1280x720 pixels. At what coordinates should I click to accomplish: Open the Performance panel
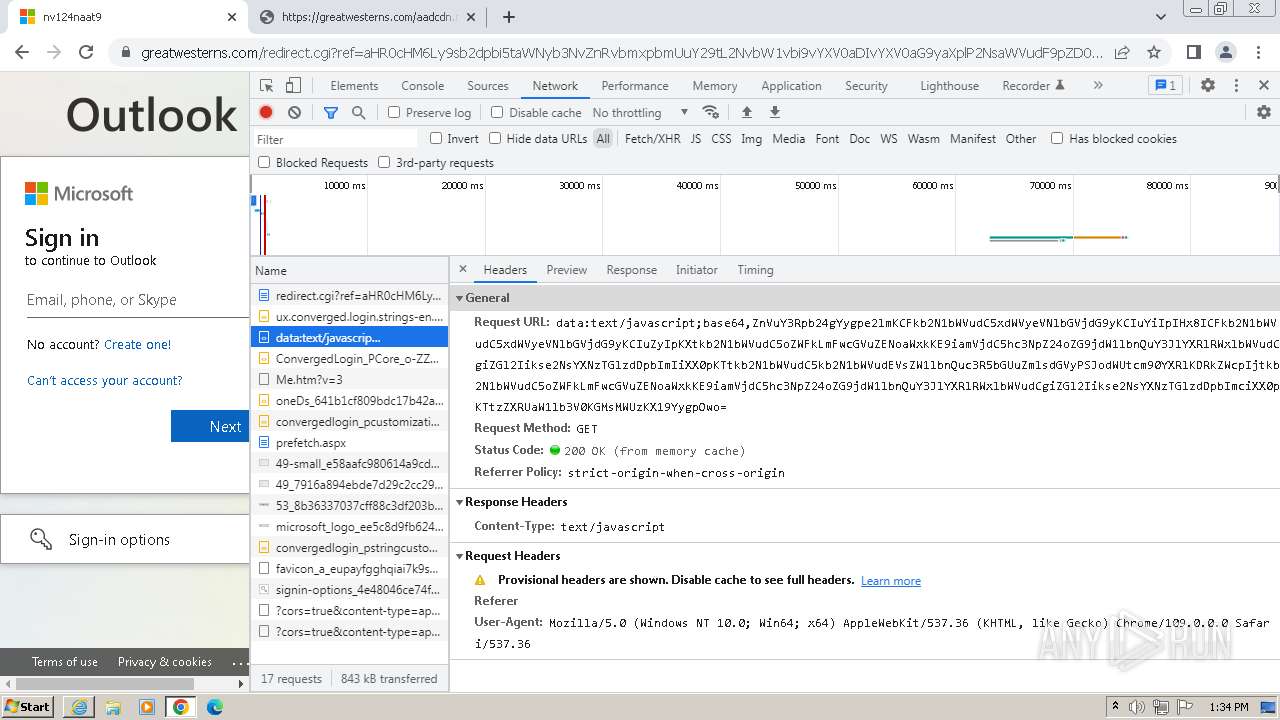(x=635, y=86)
